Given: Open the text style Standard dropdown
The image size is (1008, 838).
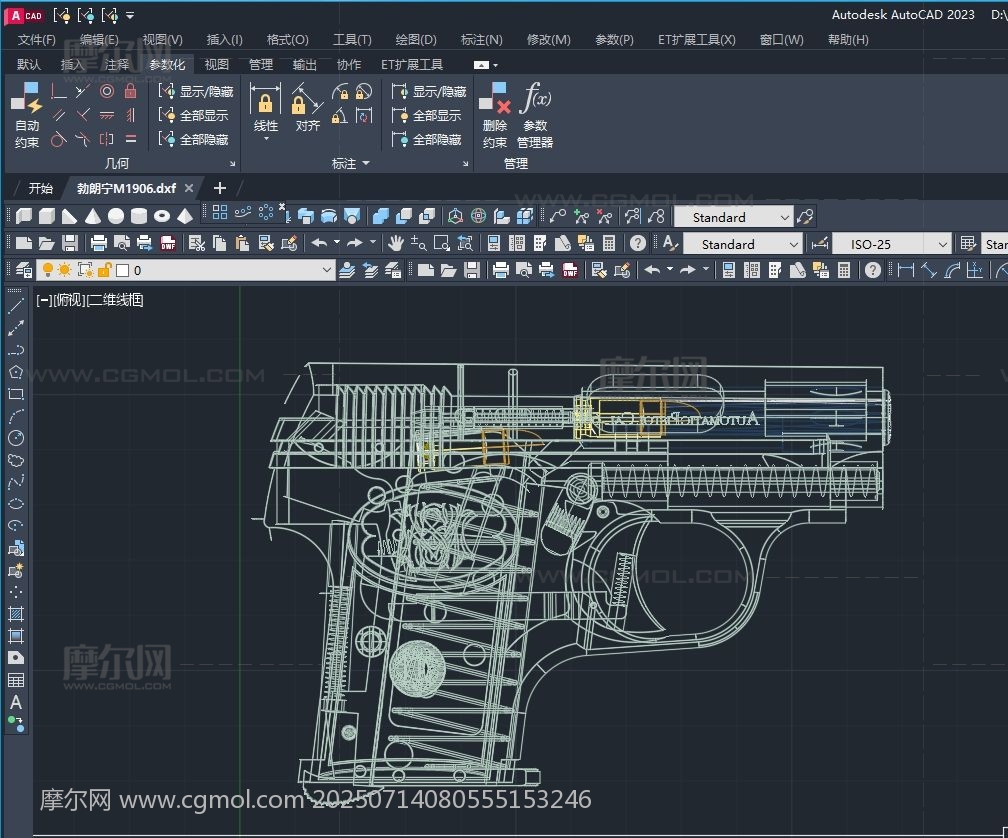Looking at the screenshot, I should (794, 244).
